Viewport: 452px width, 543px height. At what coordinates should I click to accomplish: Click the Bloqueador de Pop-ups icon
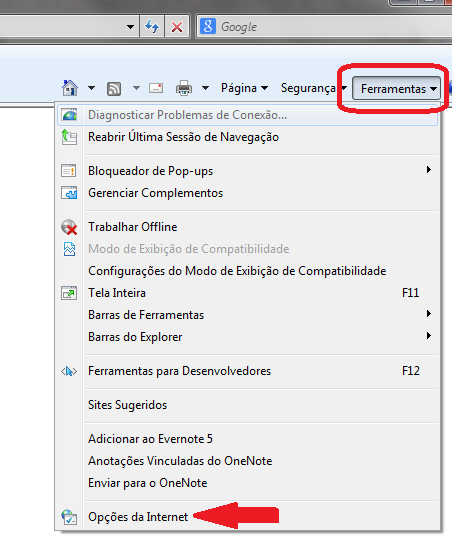(x=69, y=171)
